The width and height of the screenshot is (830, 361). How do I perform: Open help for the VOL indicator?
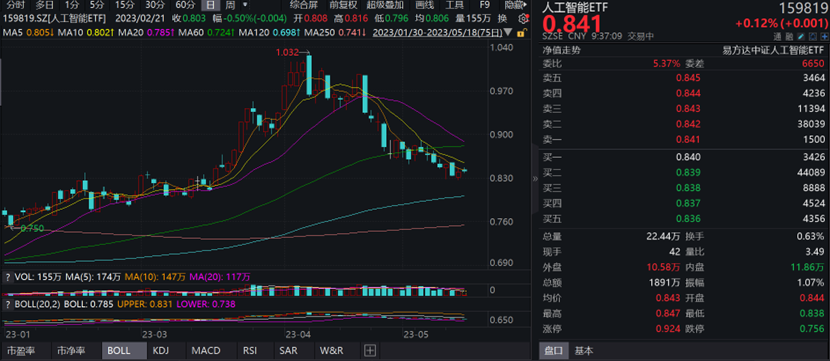pos(7,277)
